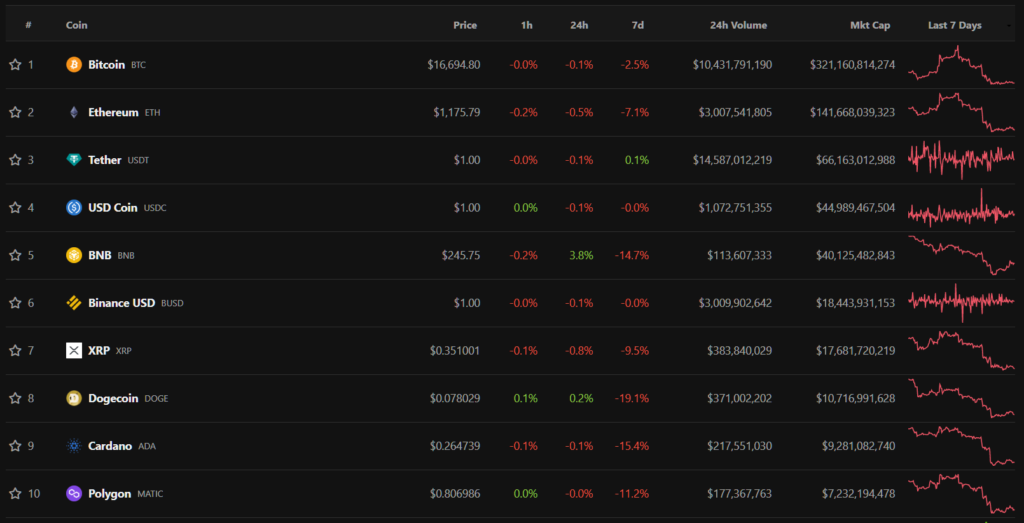Sort by 24h Volume column header
Screen dimensions: 1024x523
738,25
